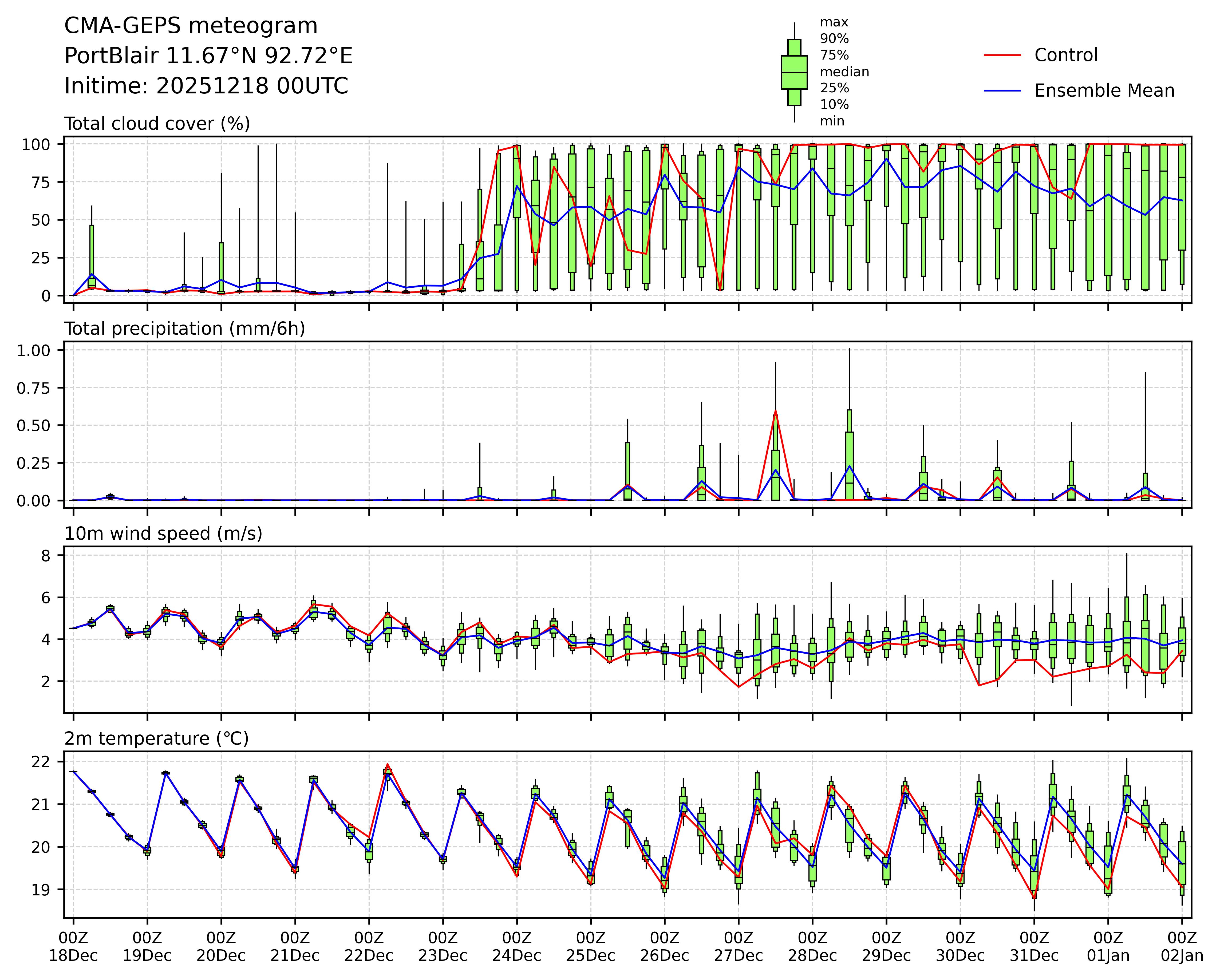Click the '90%' label in boxplot legend
This screenshot has height=980, width=1220.
click(834, 39)
